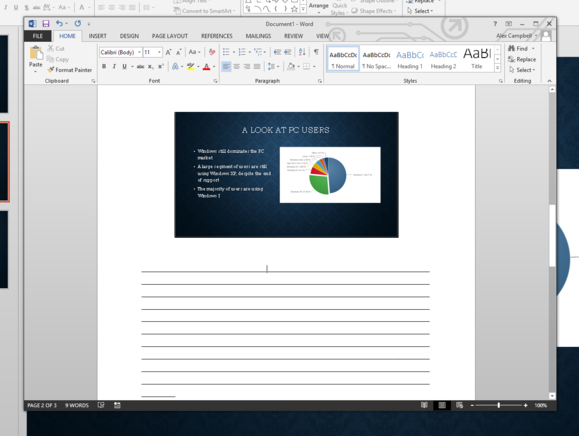
Task: Click the paragraph shading paint bucket
Action: [x=291, y=66]
